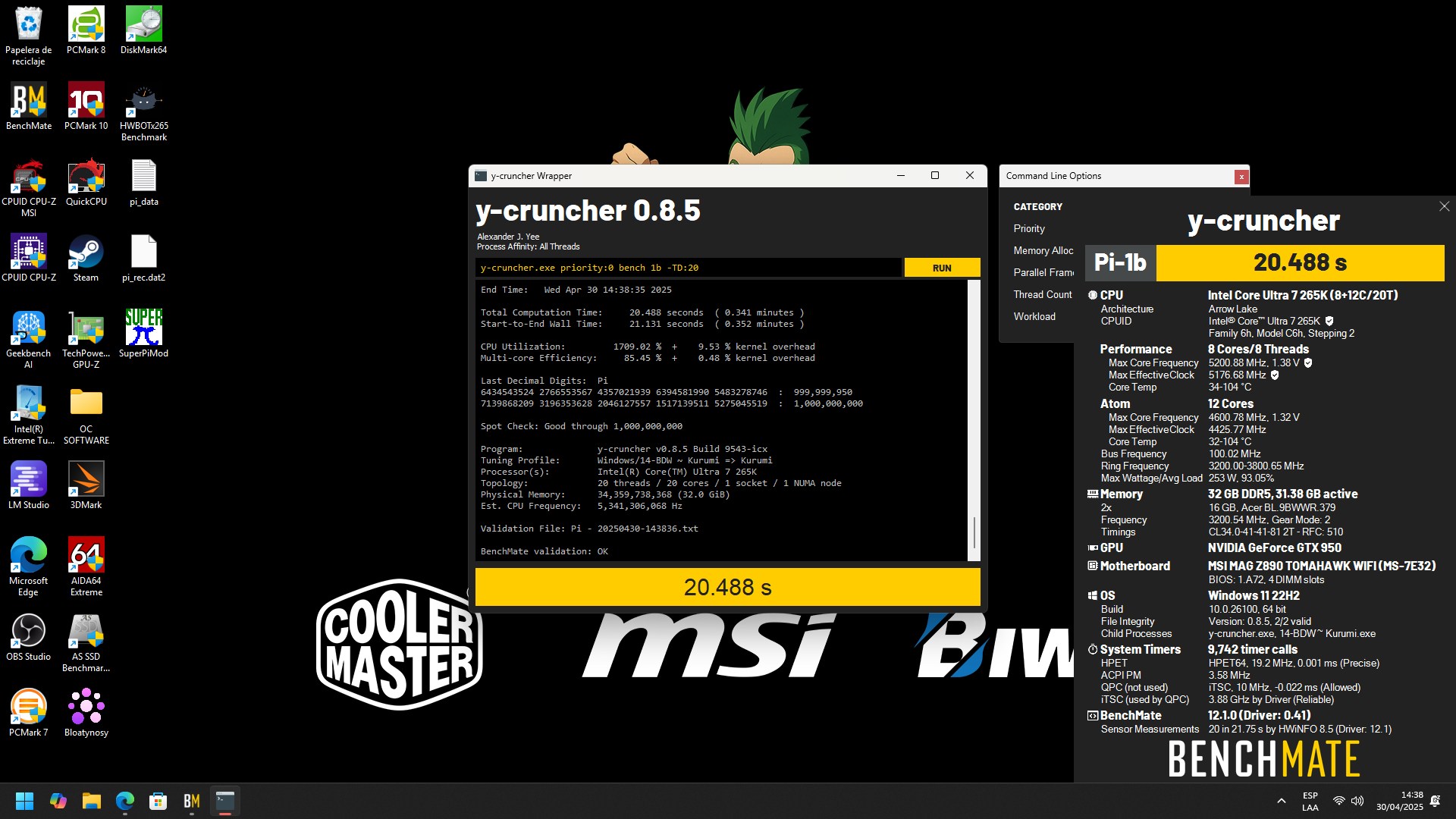Launch QuickCPU from the desktop
This screenshot has height=819, width=1456.
click(86, 182)
